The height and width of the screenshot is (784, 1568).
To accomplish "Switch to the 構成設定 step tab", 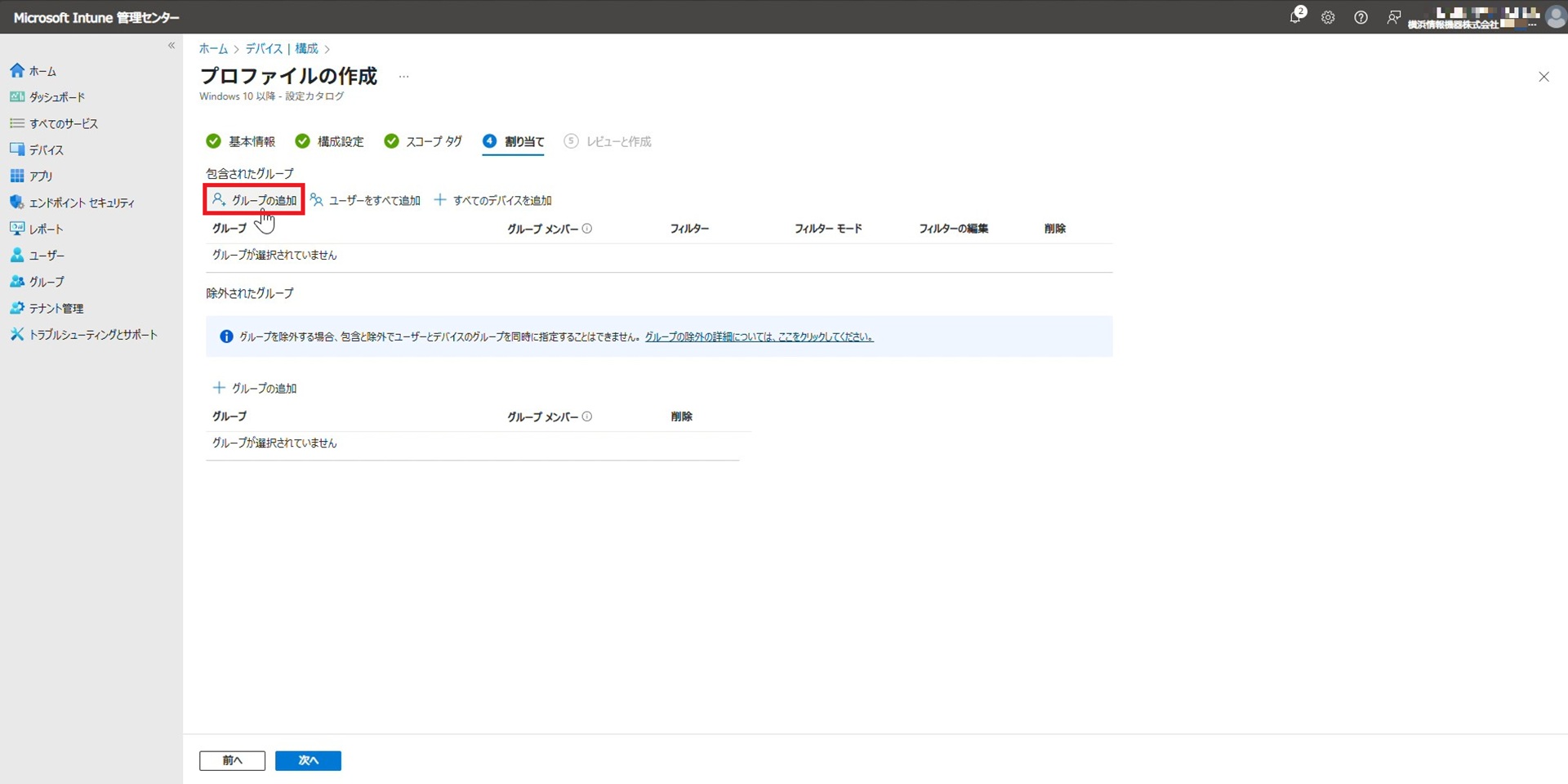I will (341, 141).
